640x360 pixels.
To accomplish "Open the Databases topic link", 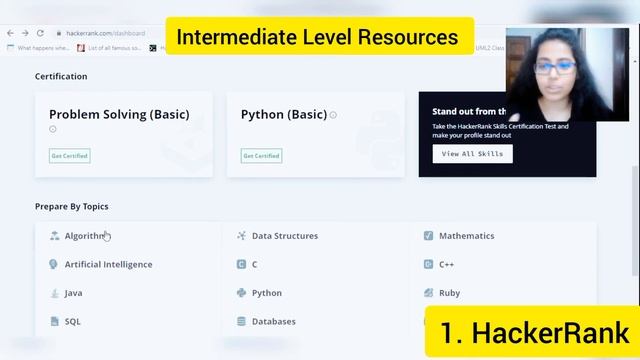I will coord(274,322).
